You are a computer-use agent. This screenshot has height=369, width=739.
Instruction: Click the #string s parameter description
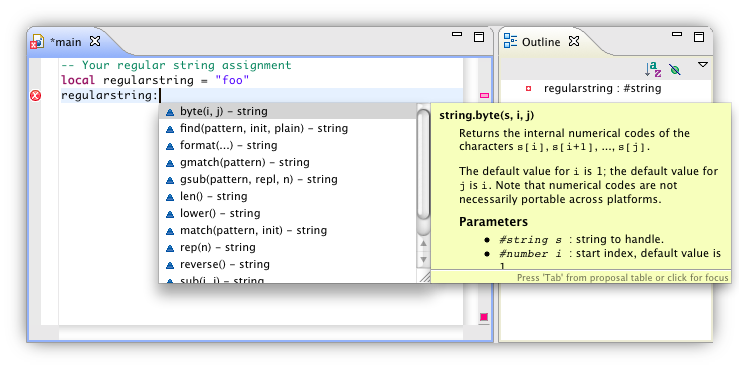click(x=582, y=239)
